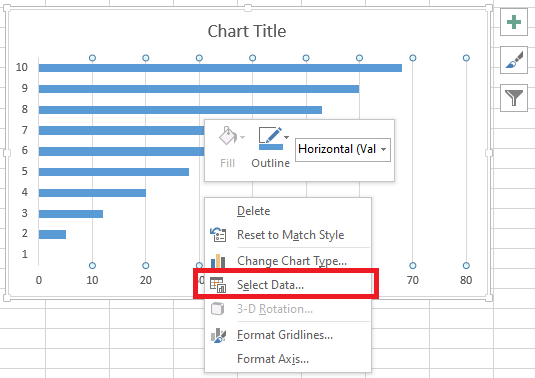The image size is (535, 378).
Task: Select the bar for category 9
Action: (x=199, y=89)
